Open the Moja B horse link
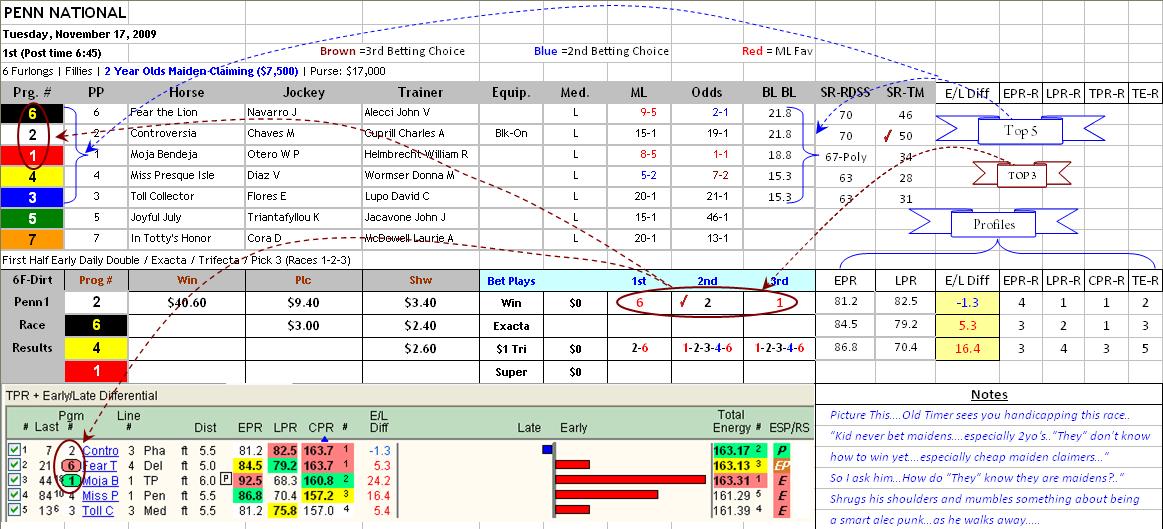 click(100, 480)
